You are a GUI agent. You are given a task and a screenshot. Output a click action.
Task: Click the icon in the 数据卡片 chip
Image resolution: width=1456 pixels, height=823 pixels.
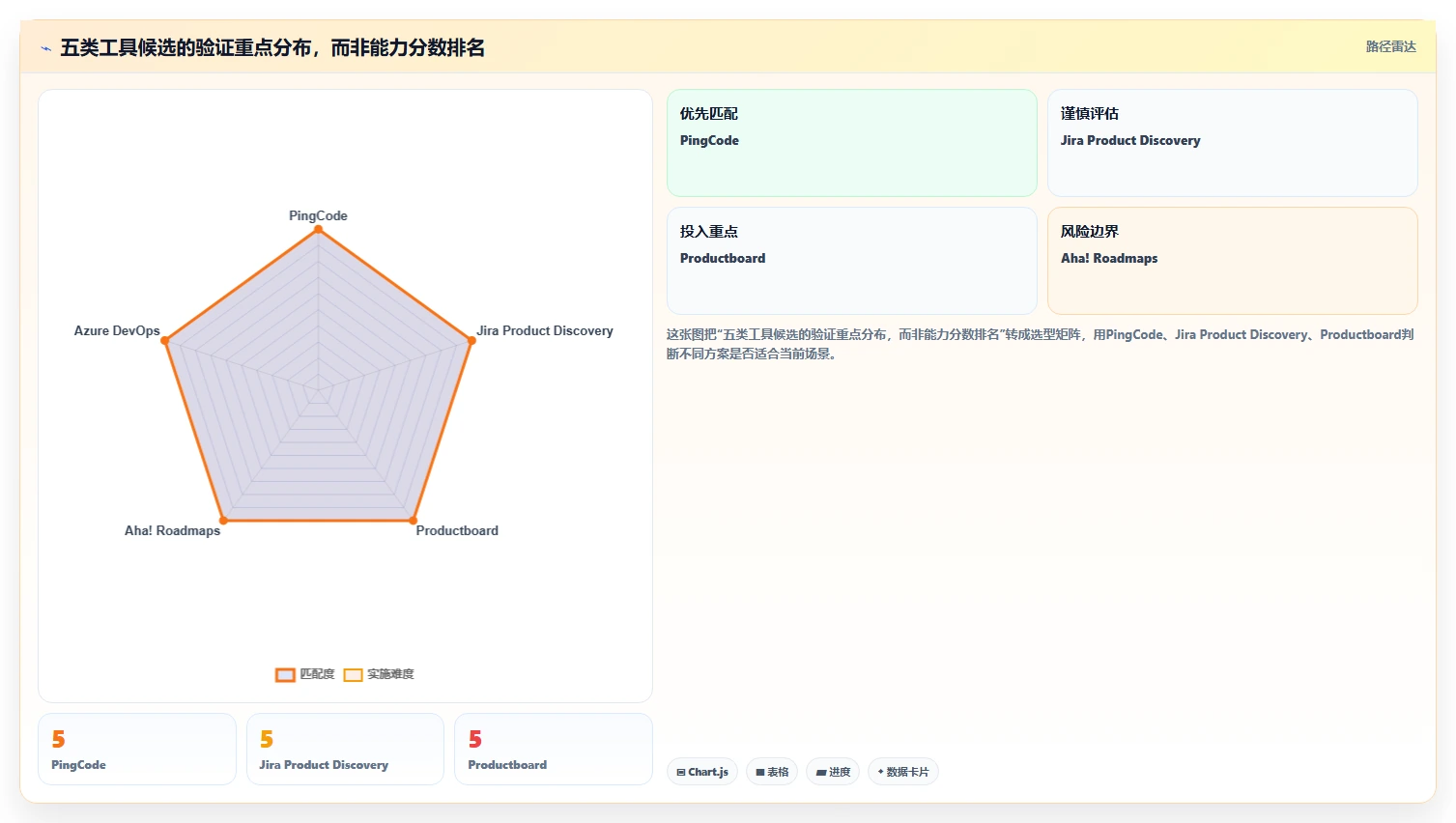click(x=880, y=772)
